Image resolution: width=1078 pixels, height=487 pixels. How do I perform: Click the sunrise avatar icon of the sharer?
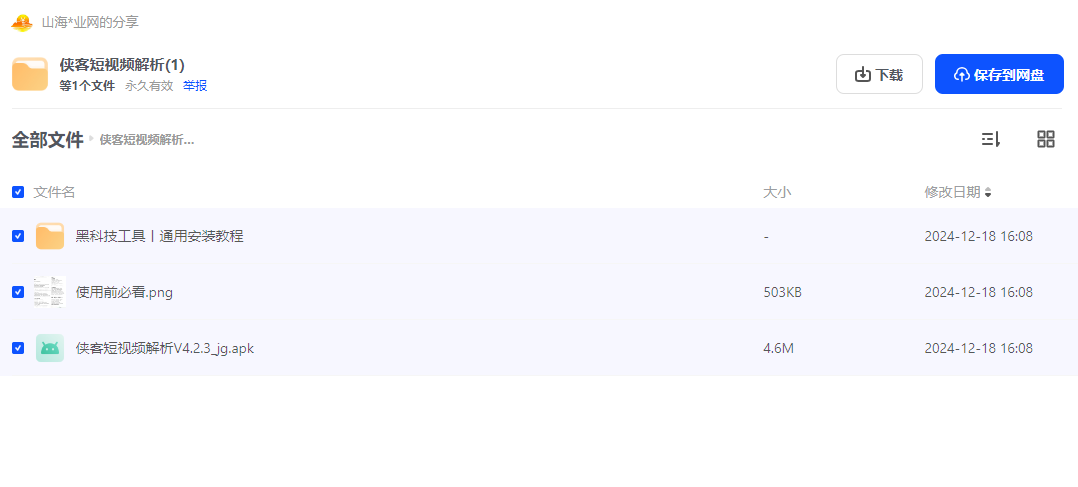click(x=22, y=23)
